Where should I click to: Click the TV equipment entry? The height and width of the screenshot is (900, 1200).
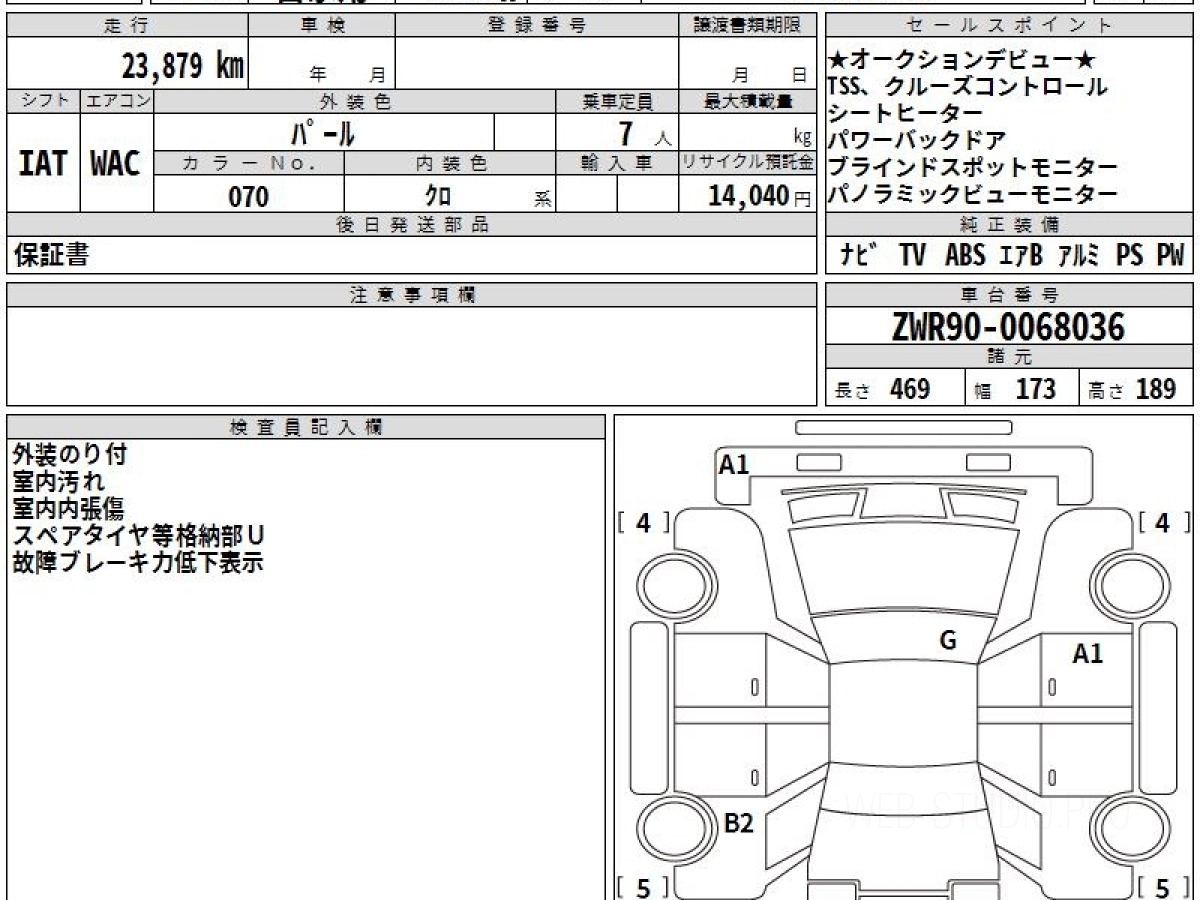tap(912, 256)
